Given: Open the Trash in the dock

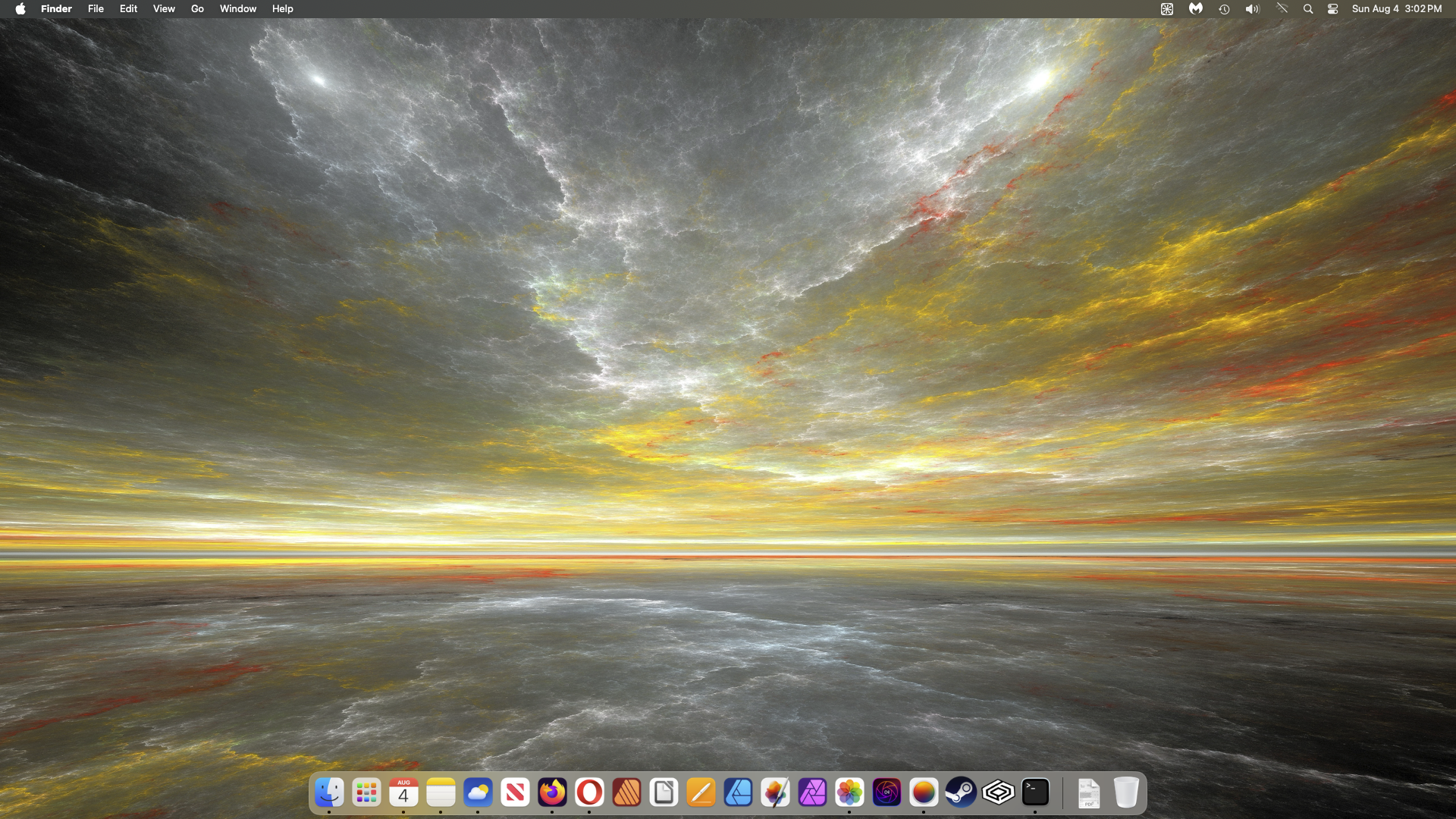Looking at the screenshot, I should pos(1126,792).
